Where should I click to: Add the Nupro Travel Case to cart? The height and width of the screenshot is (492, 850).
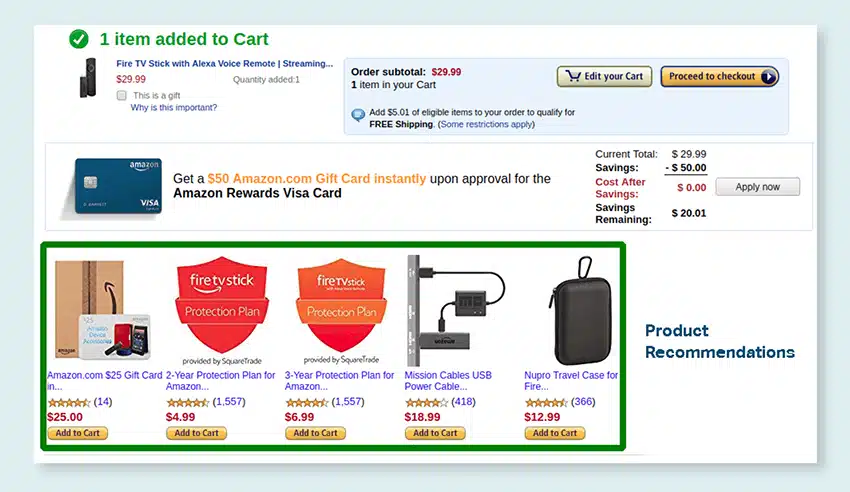[555, 433]
